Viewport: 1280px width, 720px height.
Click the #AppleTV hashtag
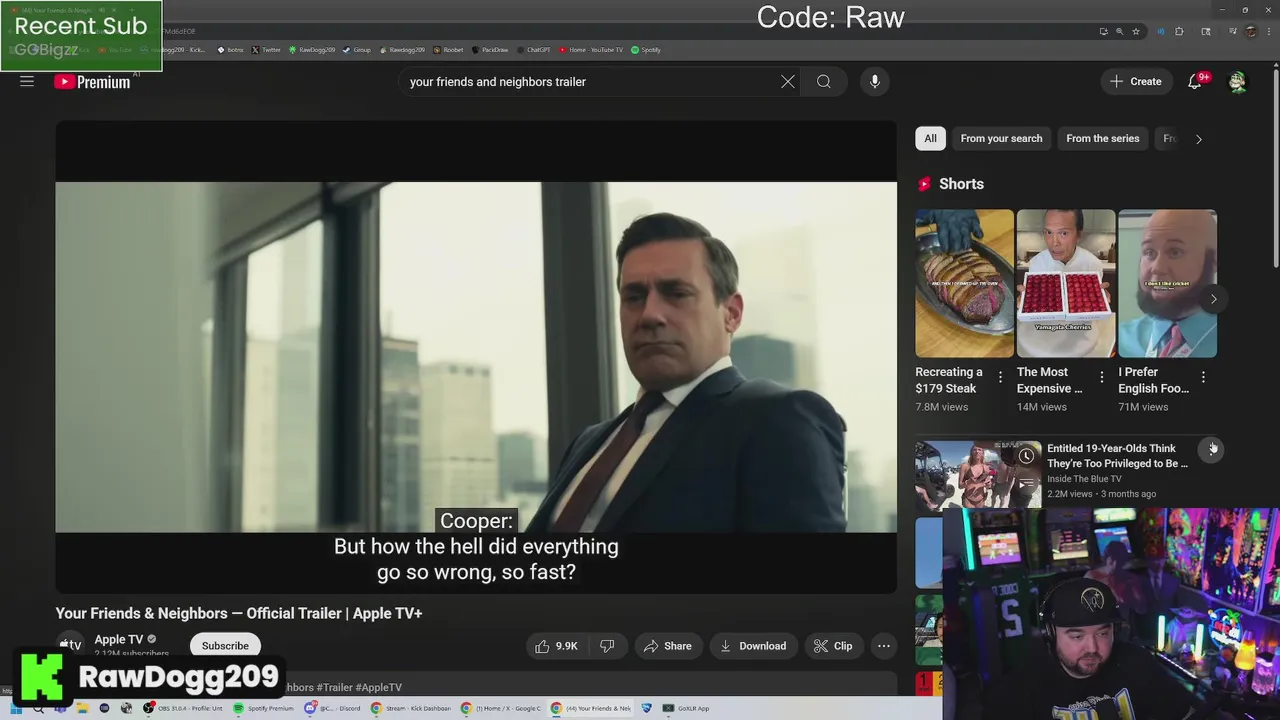(378, 687)
